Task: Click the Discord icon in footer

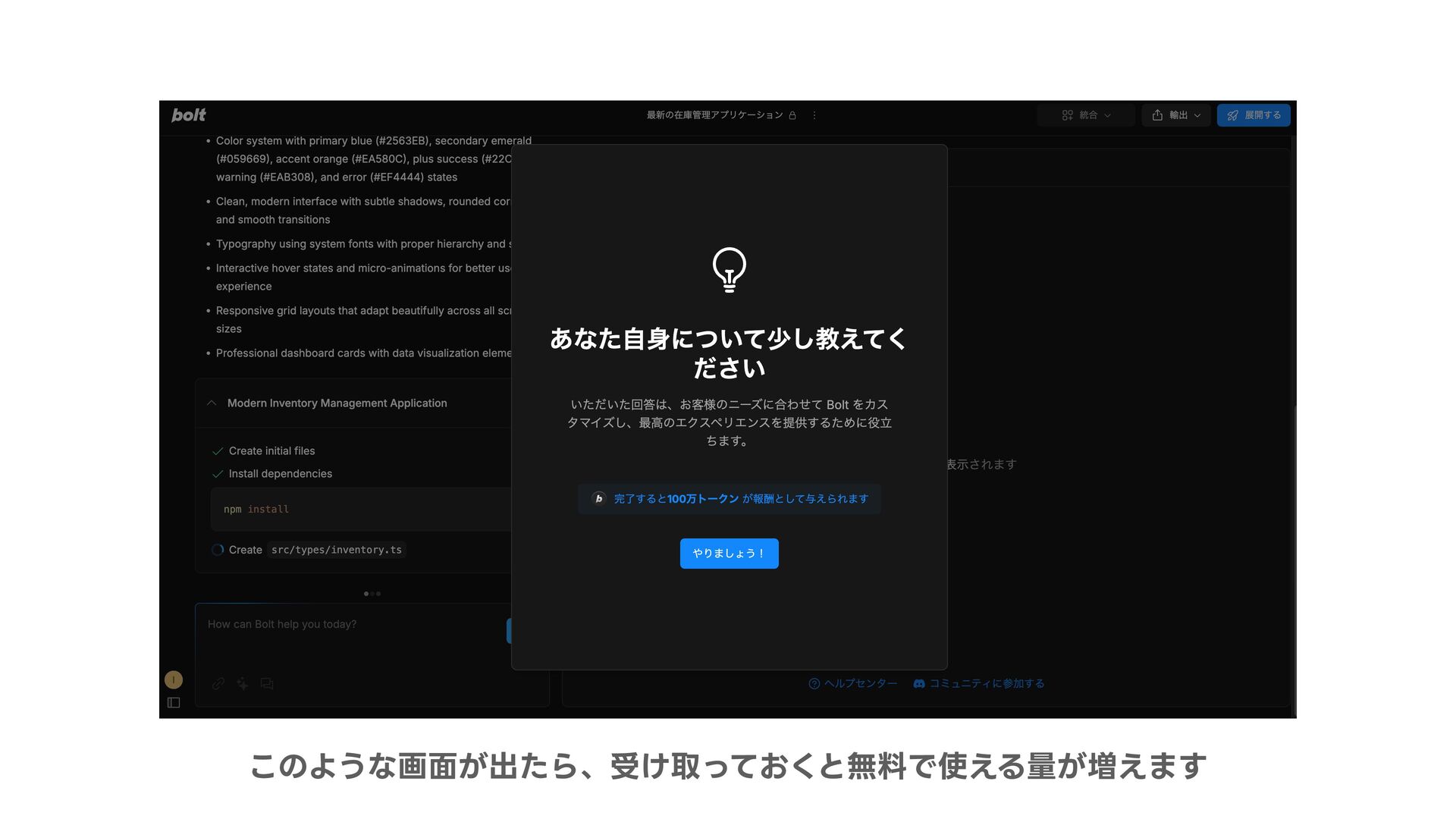Action: [x=919, y=684]
